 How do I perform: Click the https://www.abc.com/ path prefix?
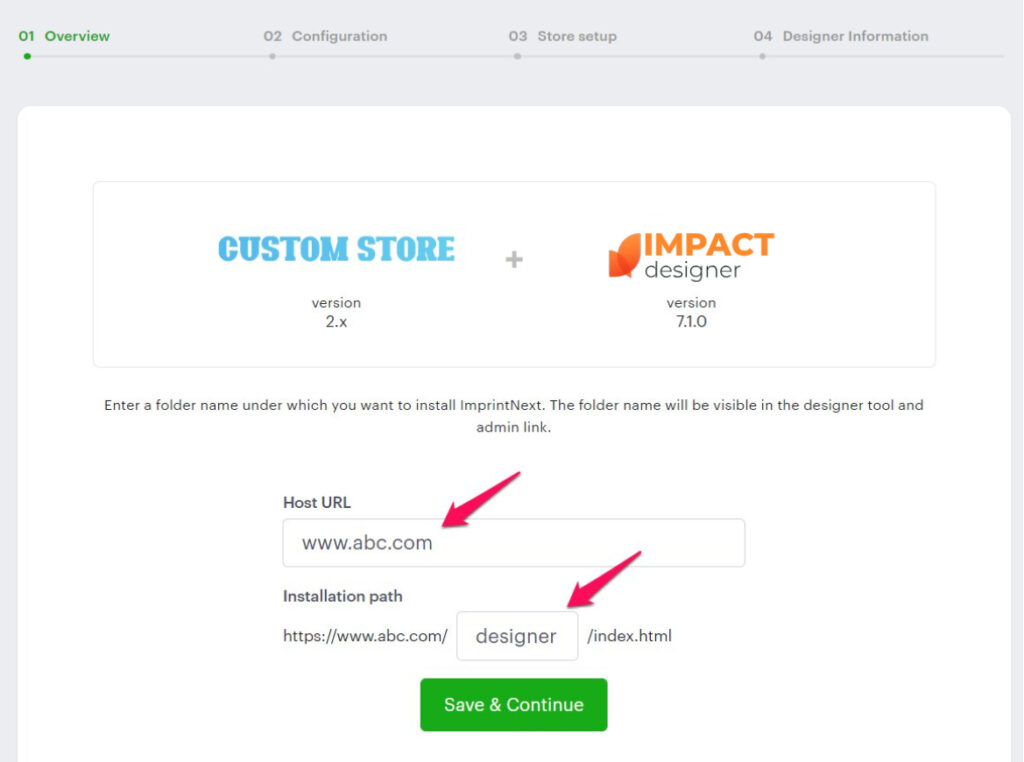(x=365, y=636)
